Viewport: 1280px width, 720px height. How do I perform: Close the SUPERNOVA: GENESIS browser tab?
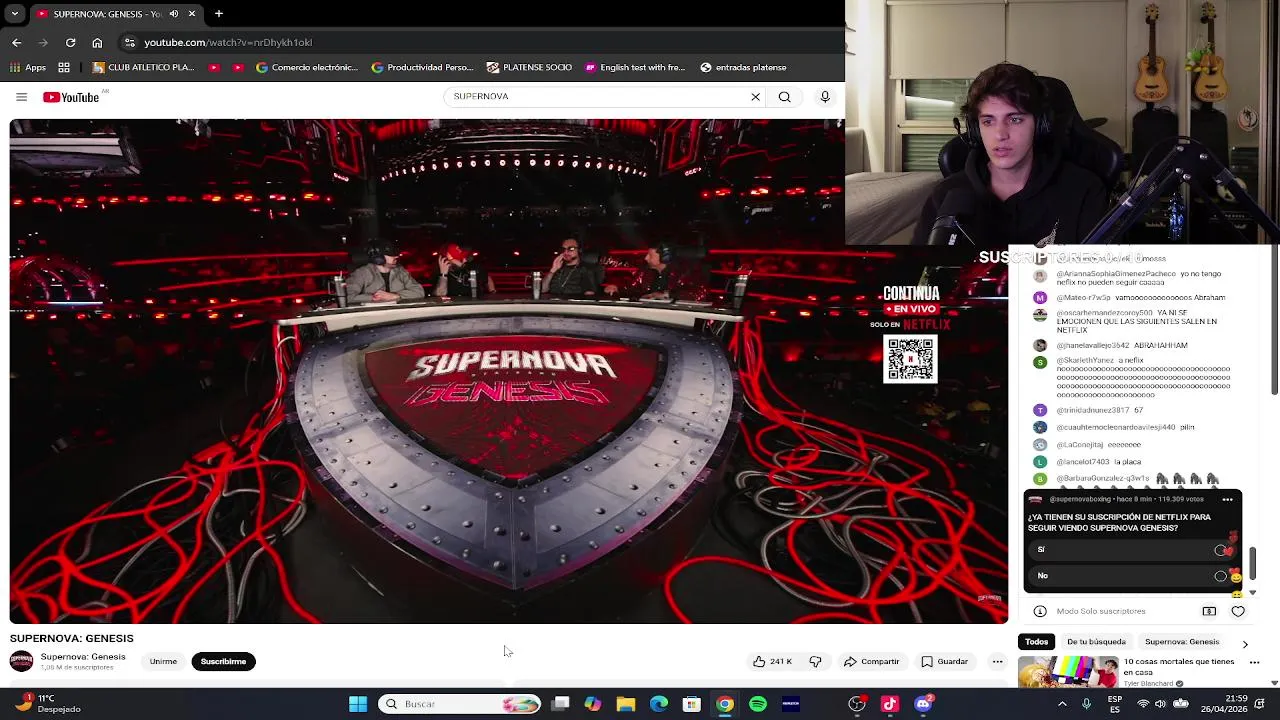[x=192, y=14]
